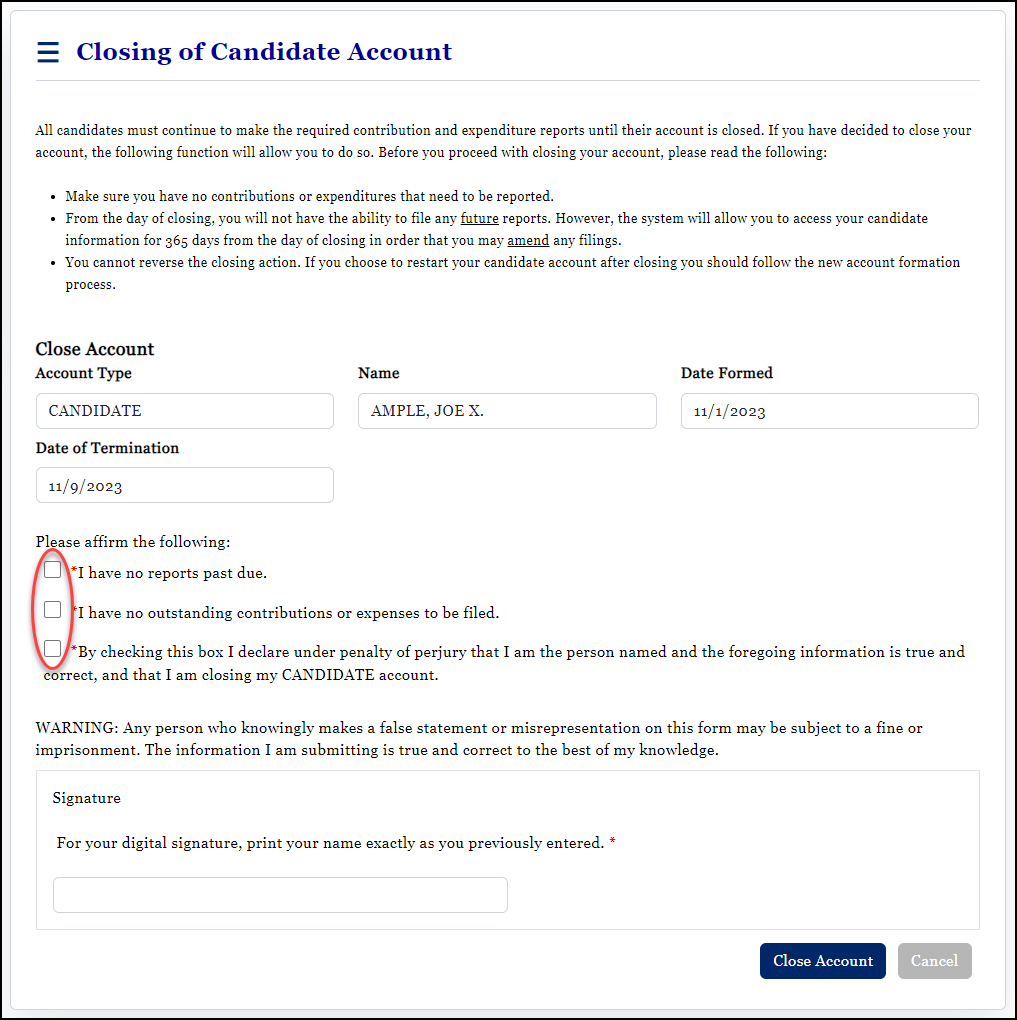Open the 'future' link in the bullet list

(x=479, y=218)
